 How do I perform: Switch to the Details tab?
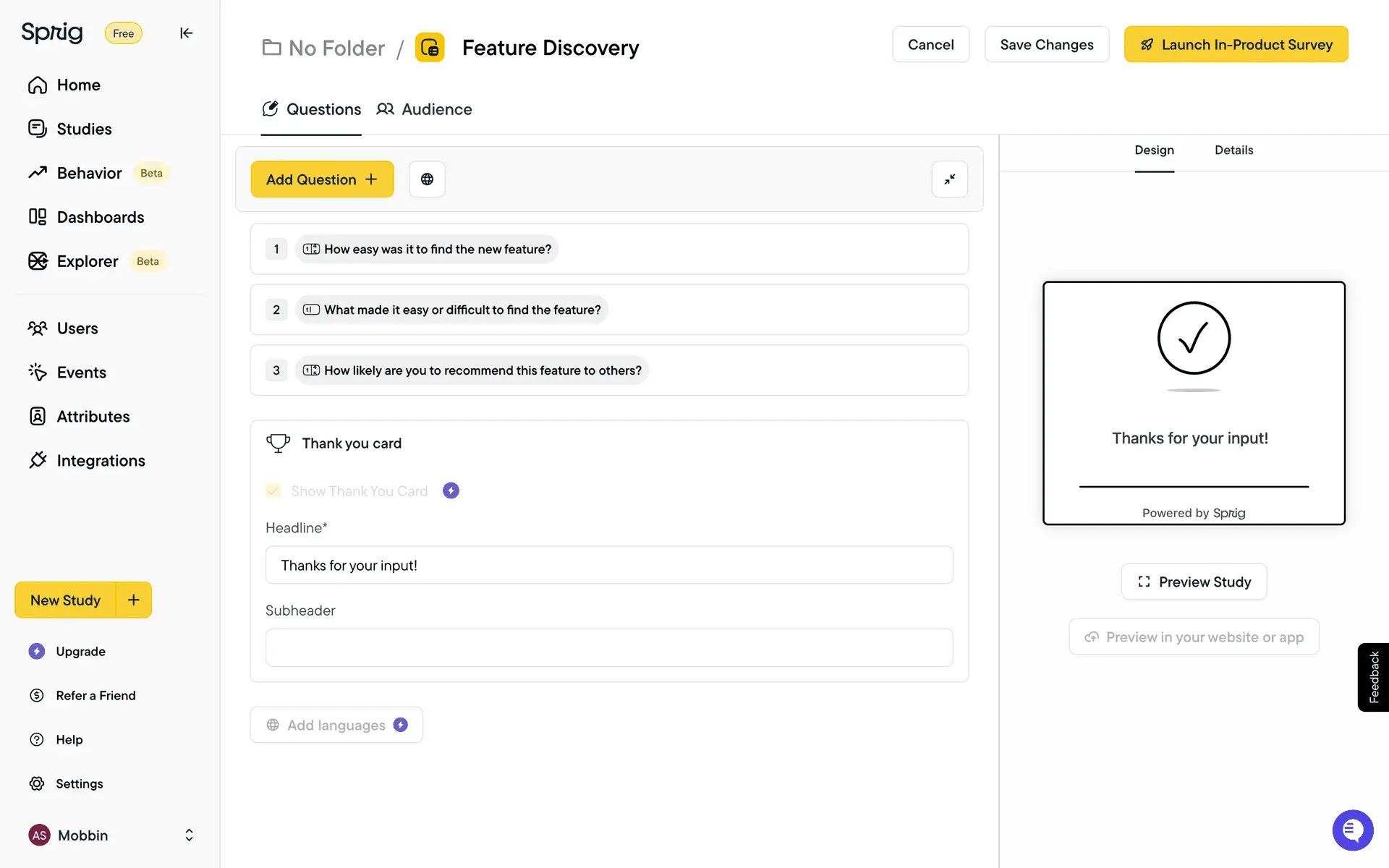pyautogui.click(x=1233, y=150)
